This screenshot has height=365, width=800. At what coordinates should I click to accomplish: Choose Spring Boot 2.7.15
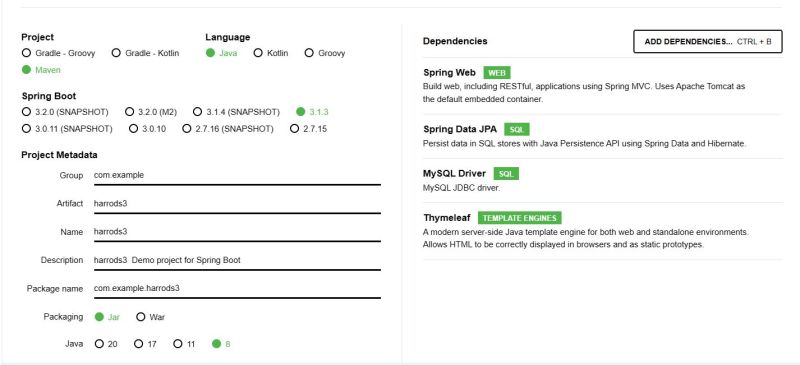tap(309, 129)
